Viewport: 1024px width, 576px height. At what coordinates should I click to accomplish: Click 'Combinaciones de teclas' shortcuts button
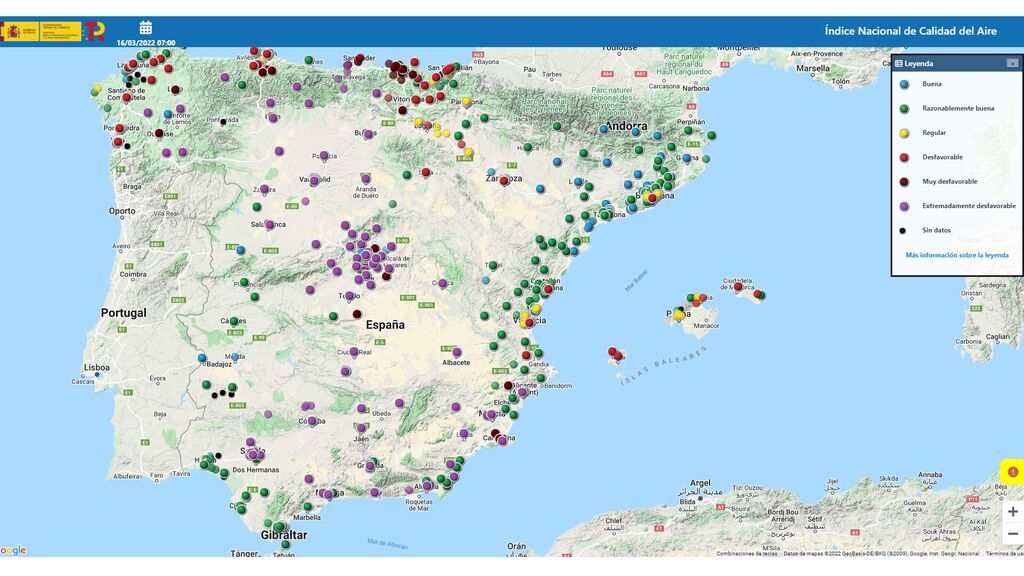tap(746, 553)
